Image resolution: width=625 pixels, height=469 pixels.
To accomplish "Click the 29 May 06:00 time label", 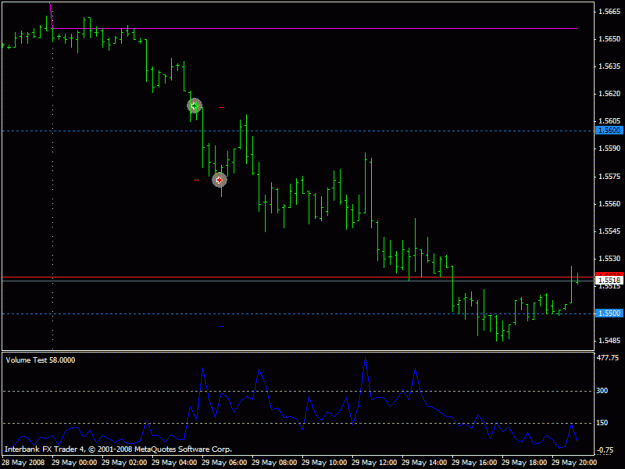I will click(x=224, y=463).
